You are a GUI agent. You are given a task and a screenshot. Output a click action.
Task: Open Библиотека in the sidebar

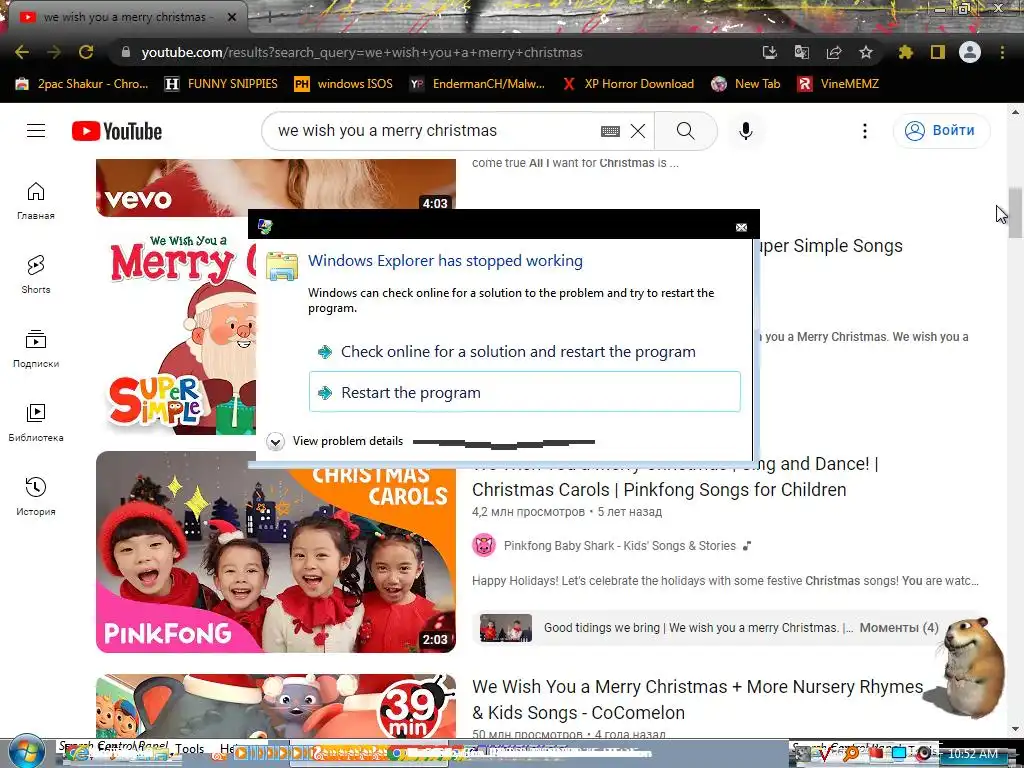click(36, 423)
